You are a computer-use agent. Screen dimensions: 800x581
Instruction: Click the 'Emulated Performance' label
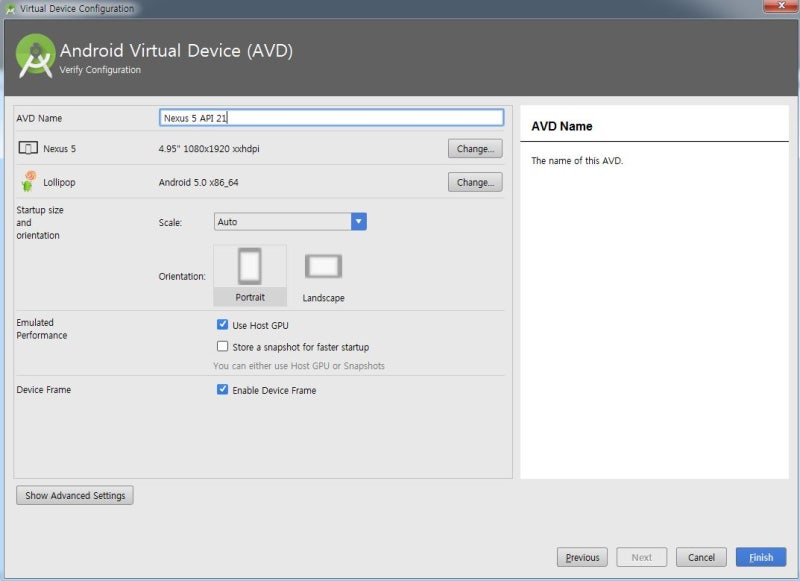[x=42, y=329]
